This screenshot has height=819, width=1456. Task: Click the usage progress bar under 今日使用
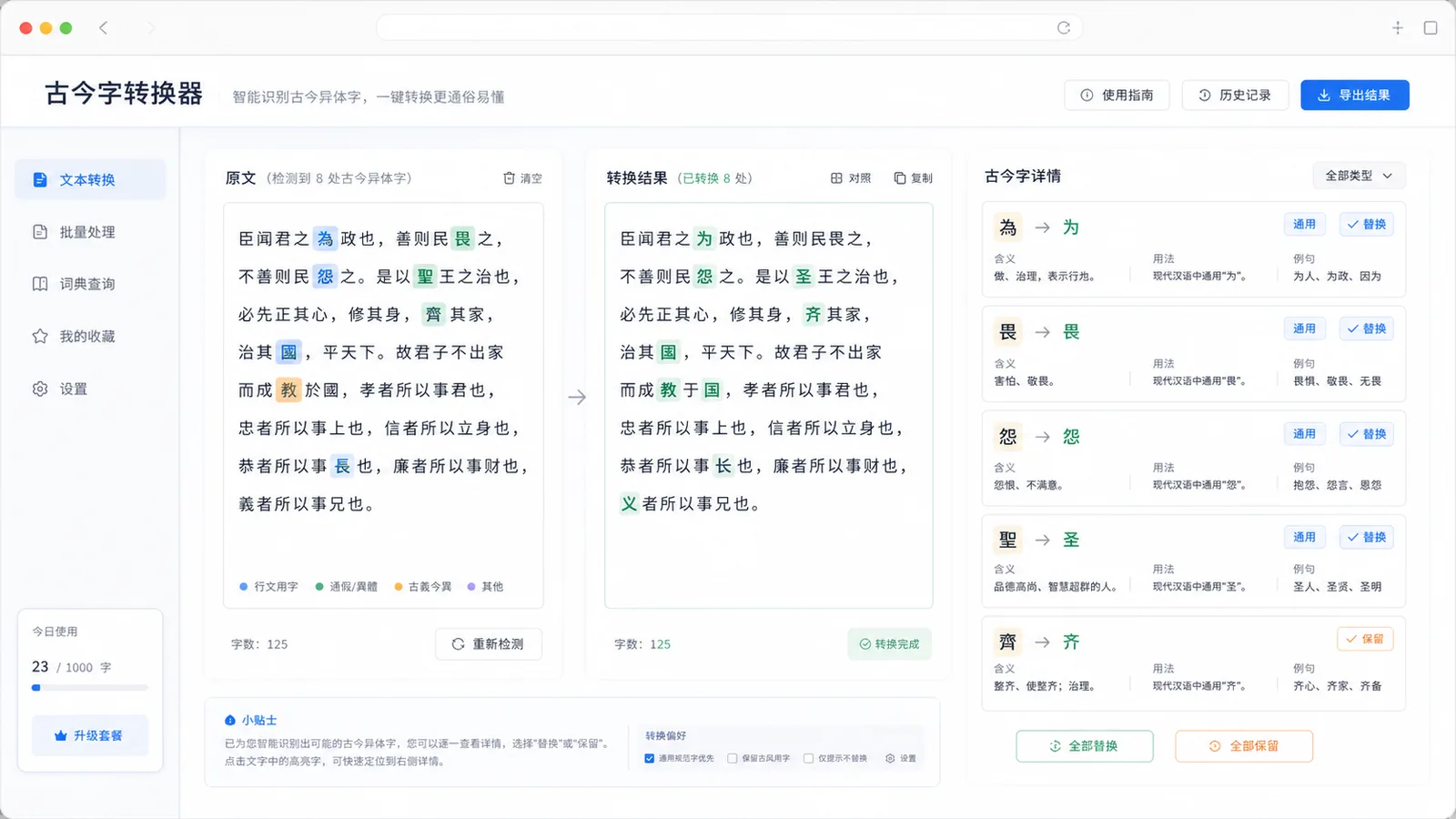coord(89,688)
